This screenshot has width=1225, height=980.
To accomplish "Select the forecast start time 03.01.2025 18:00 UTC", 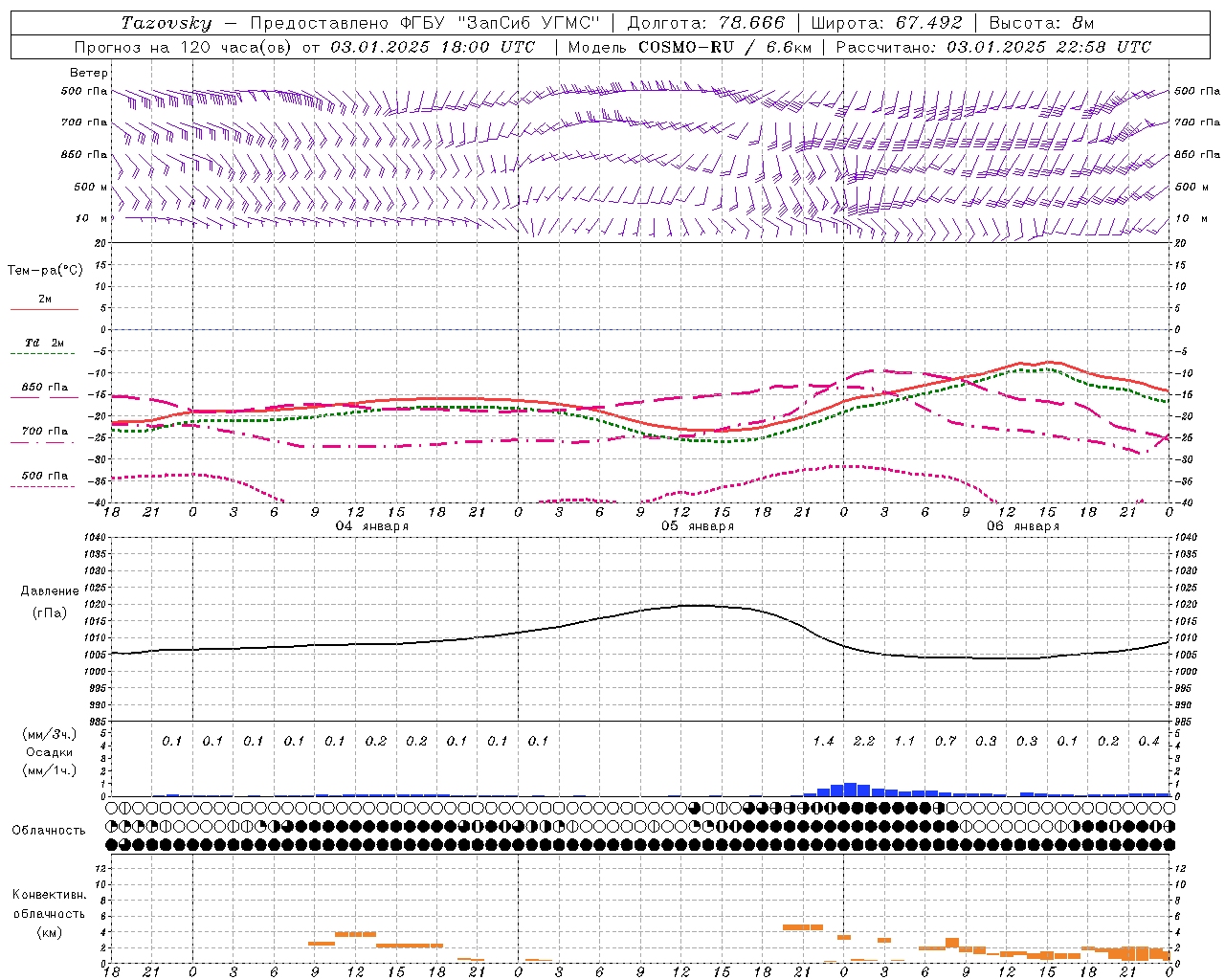I will click(433, 47).
